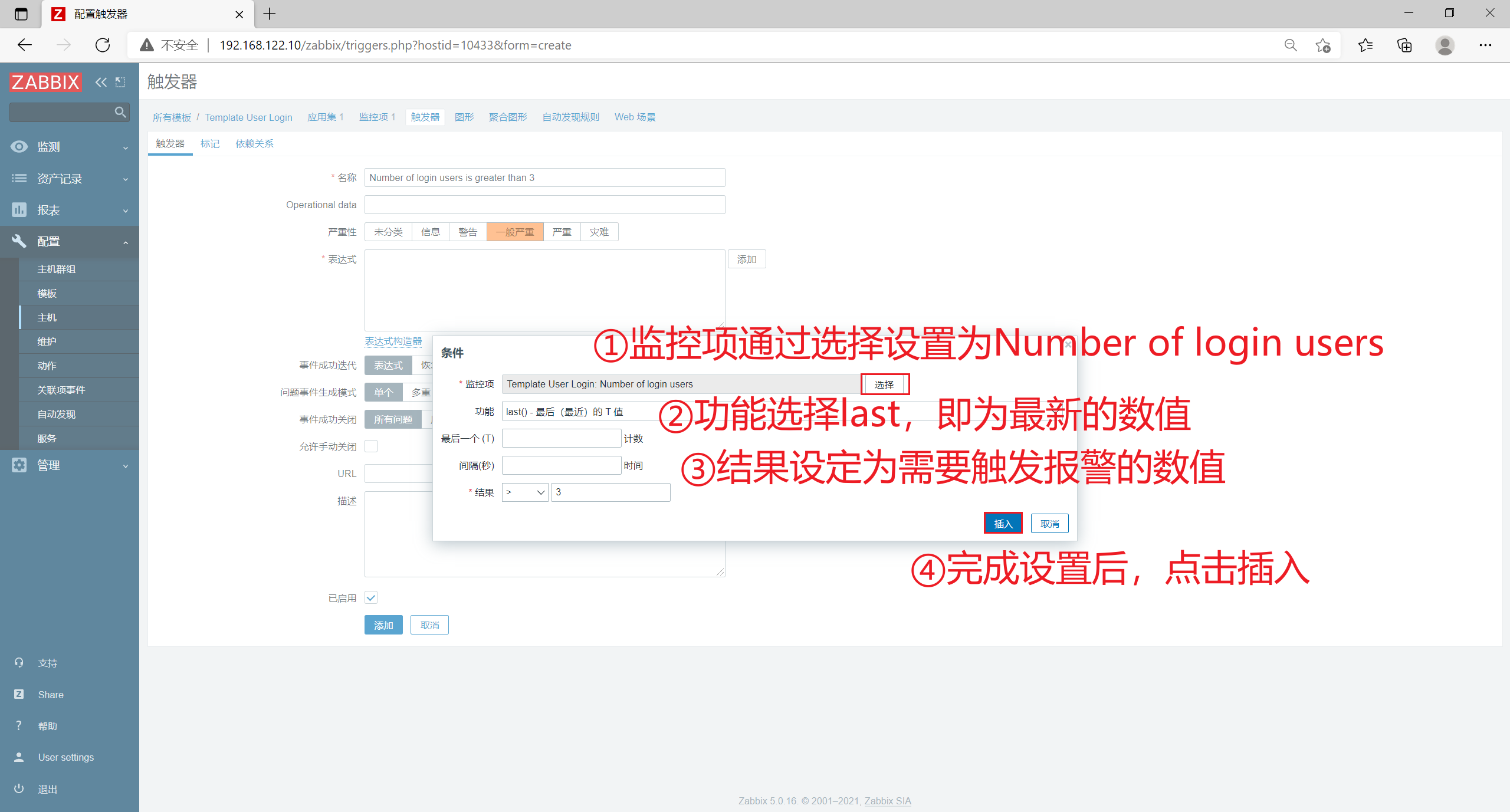Screen dimensions: 1510x812
Task: Select severity 警告
Action: [468, 232]
